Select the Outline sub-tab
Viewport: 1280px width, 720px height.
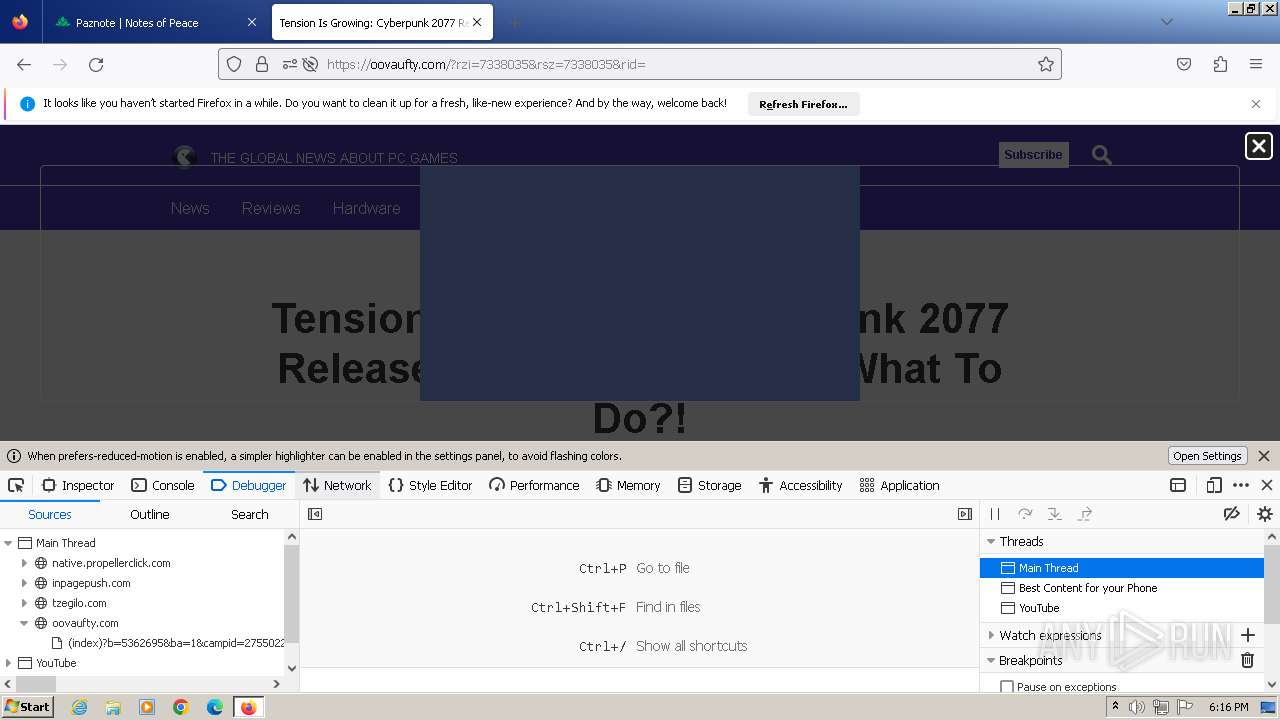(x=150, y=514)
